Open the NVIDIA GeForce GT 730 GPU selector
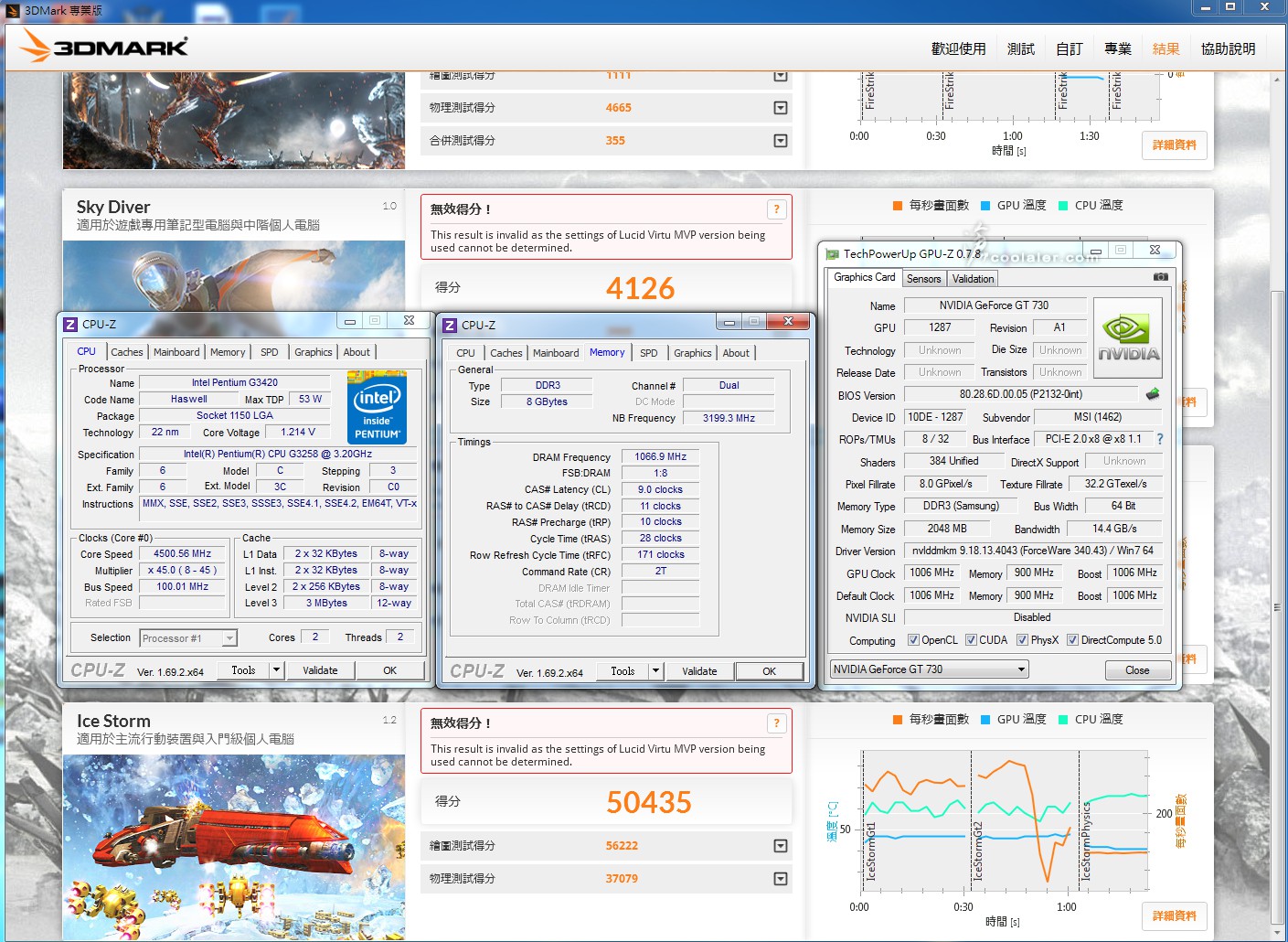The width and height of the screenshot is (1288, 942). coord(929,669)
